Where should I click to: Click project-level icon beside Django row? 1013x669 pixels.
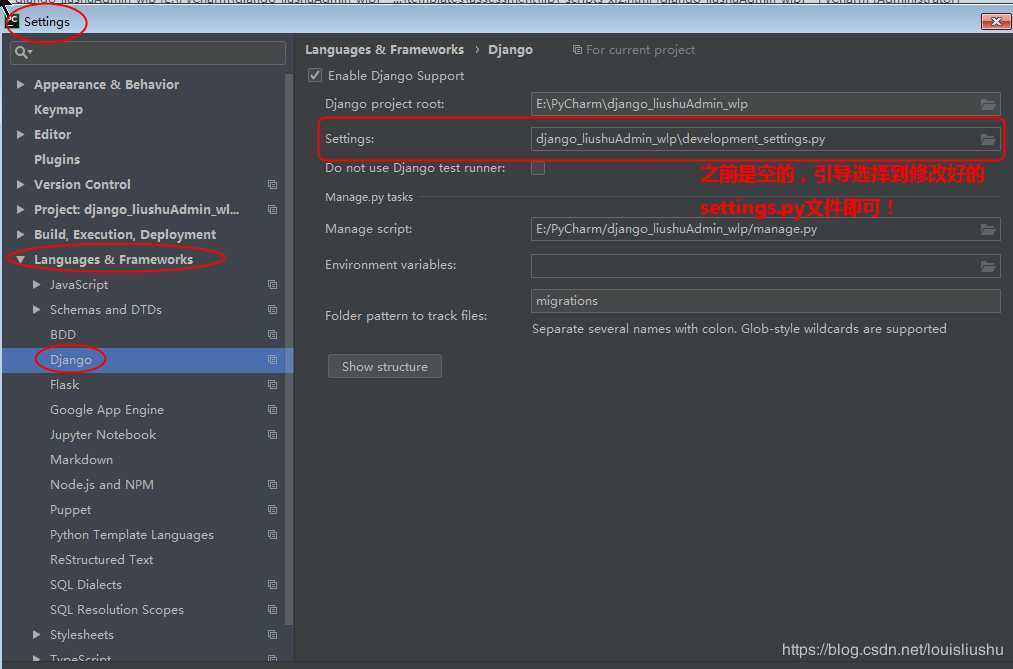273,360
